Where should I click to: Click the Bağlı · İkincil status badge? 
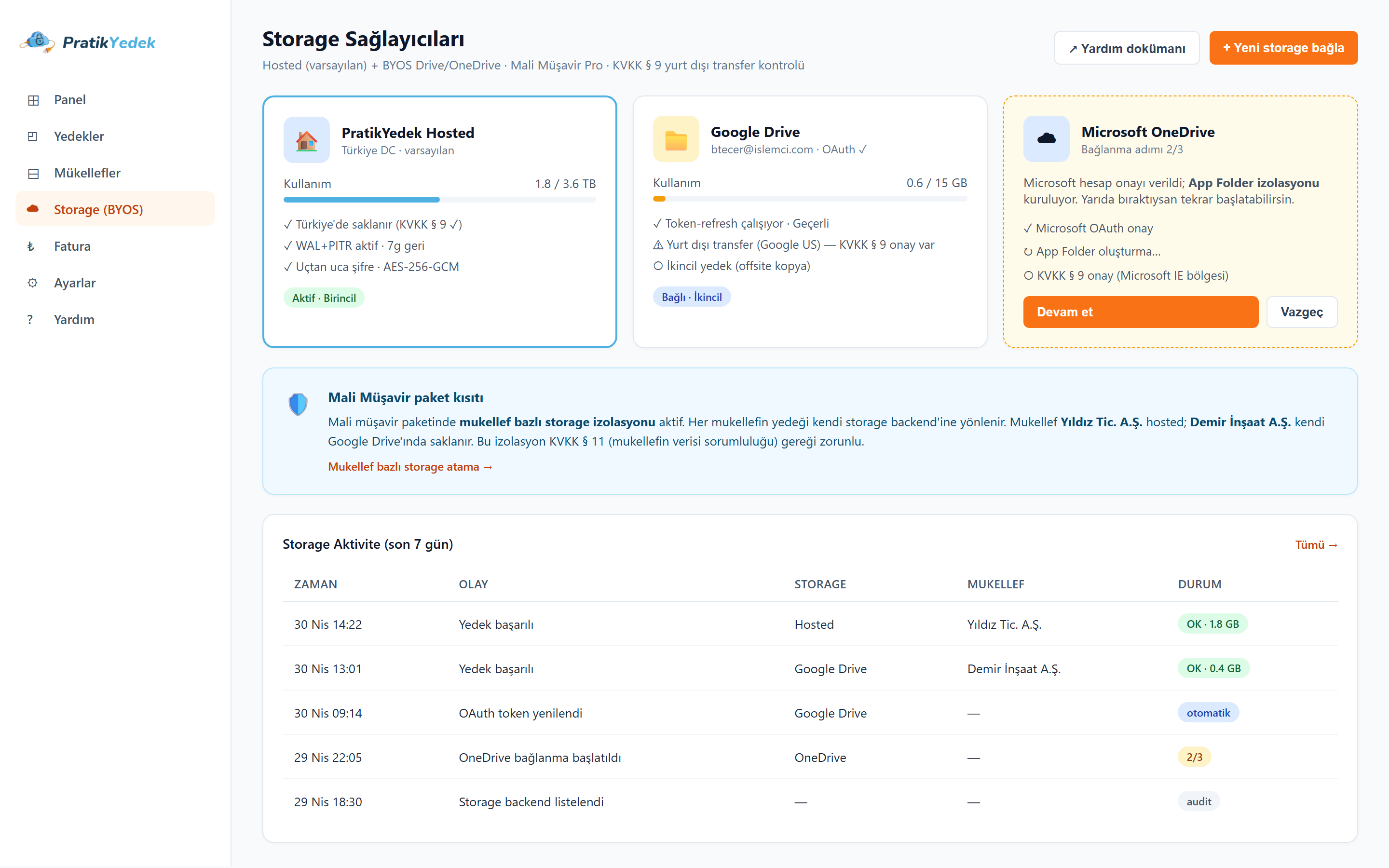[692, 297]
